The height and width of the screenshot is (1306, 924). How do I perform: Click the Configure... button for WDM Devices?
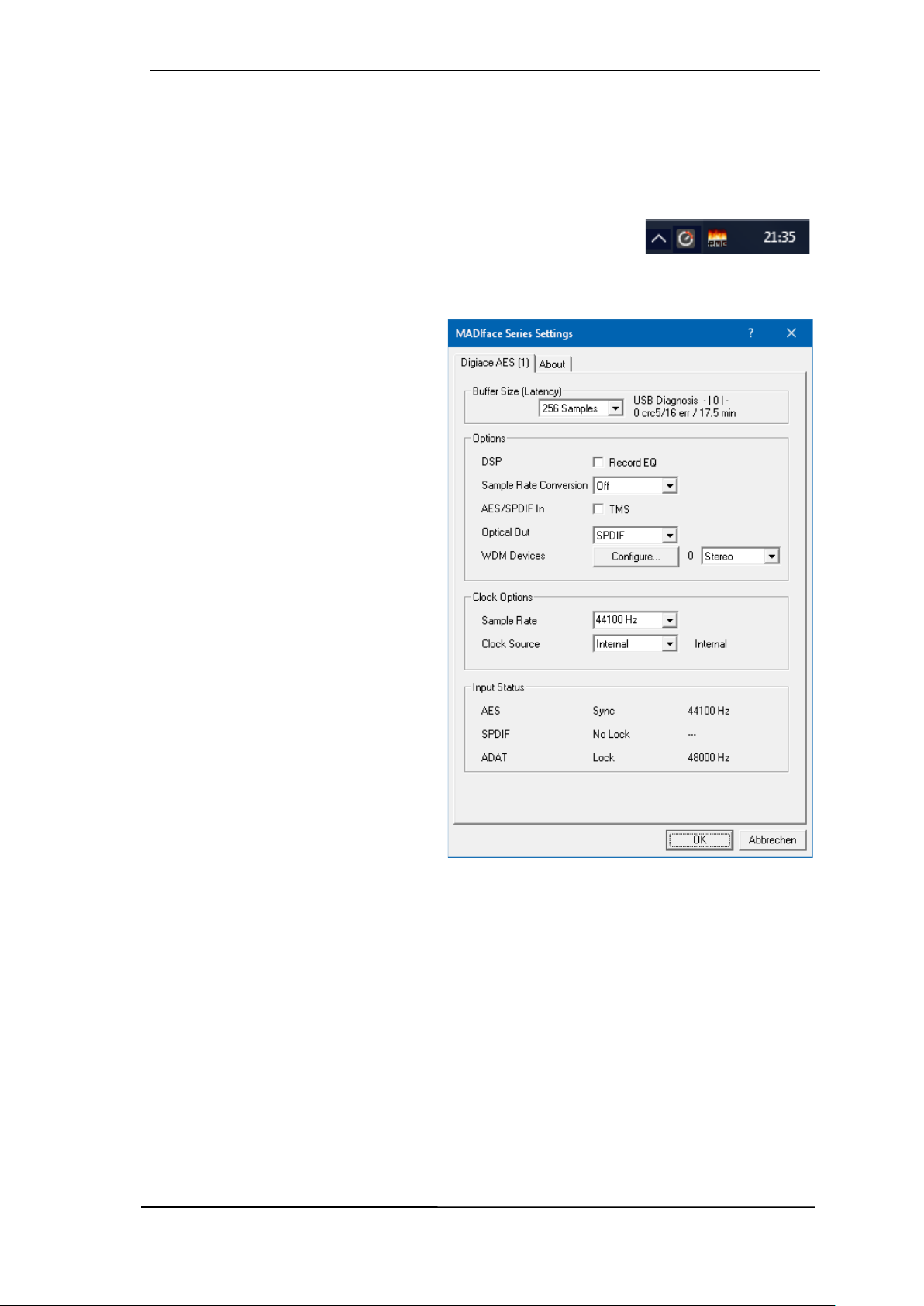tap(636, 557)
